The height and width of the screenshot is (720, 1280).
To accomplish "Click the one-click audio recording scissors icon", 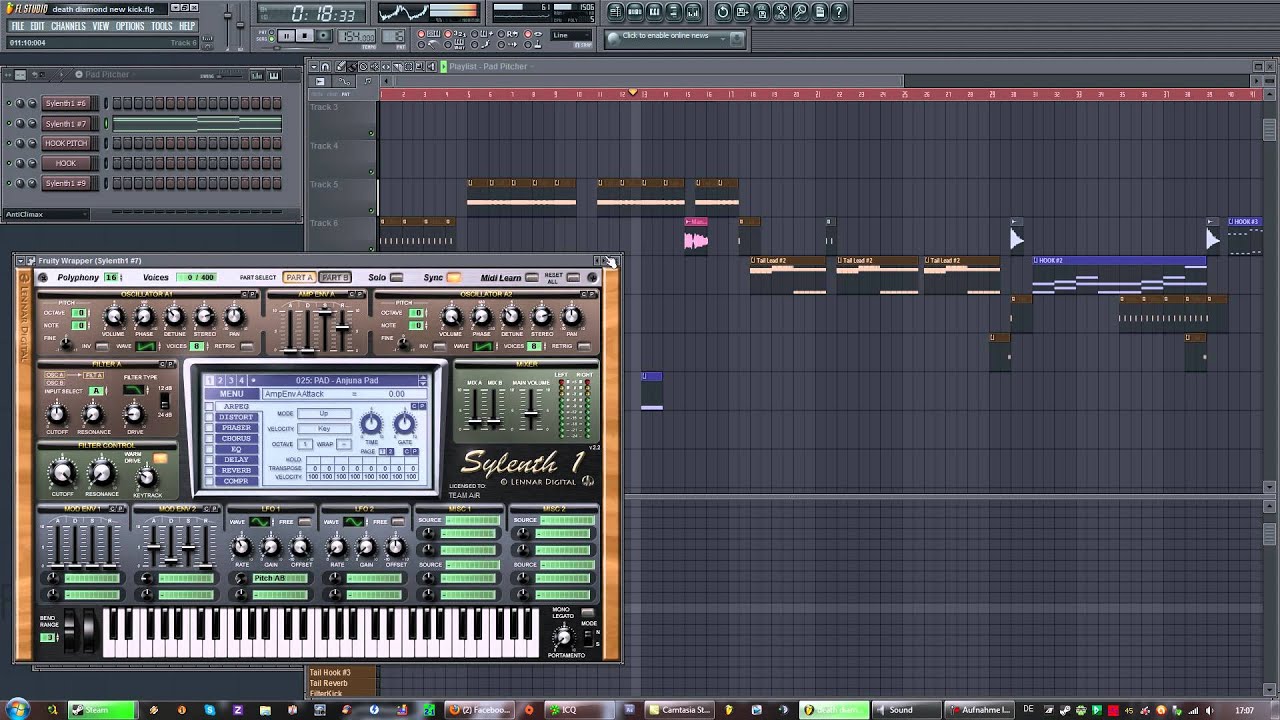I will (781, 12).
